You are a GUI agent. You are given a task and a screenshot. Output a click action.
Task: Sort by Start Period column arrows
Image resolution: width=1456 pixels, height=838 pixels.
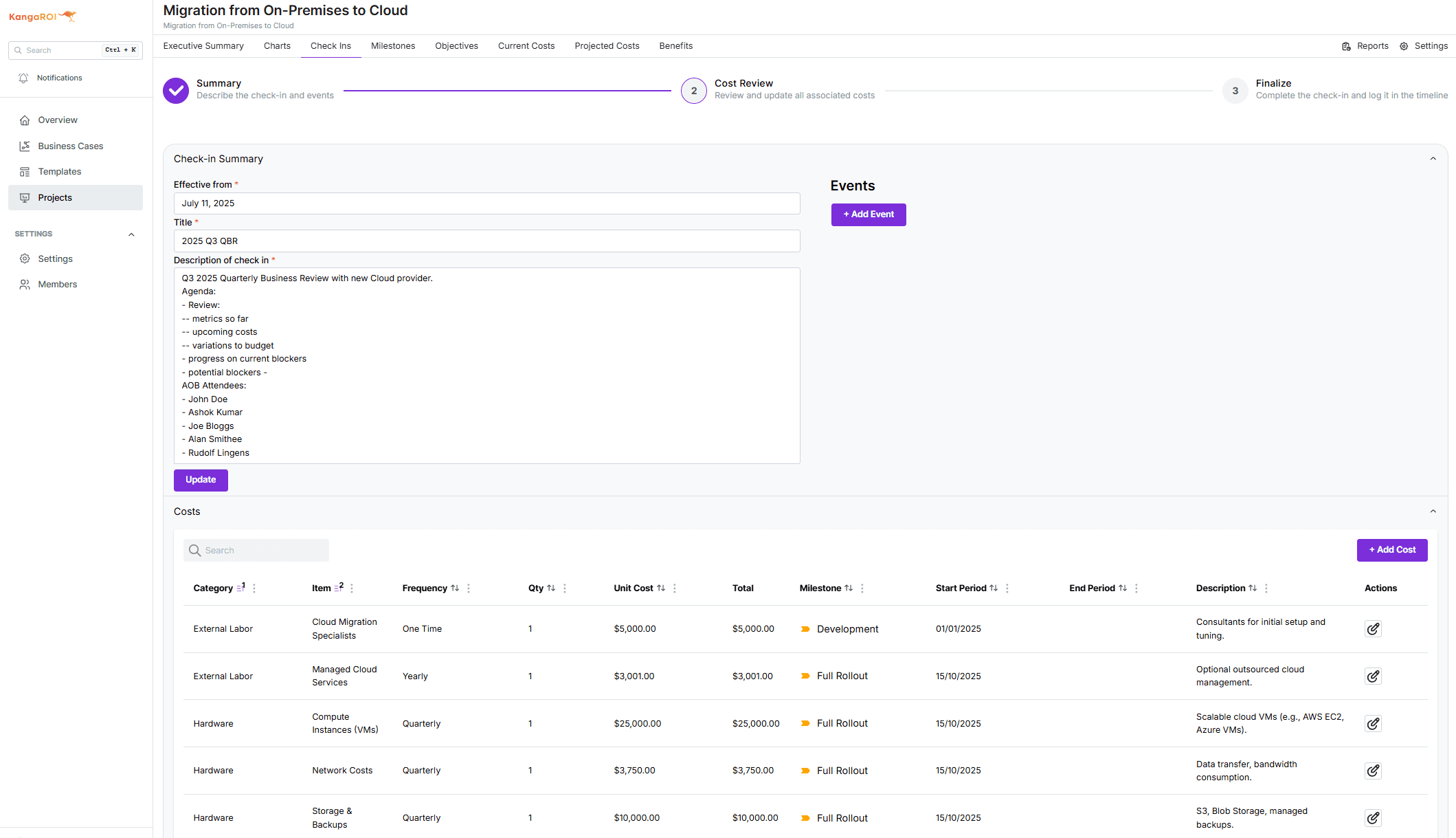tap(994, 588)
